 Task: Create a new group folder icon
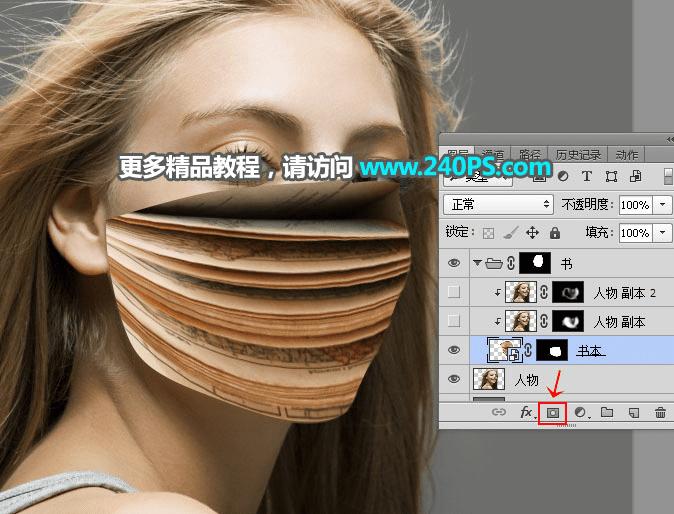pyautogui.click(x=607, y=412)
